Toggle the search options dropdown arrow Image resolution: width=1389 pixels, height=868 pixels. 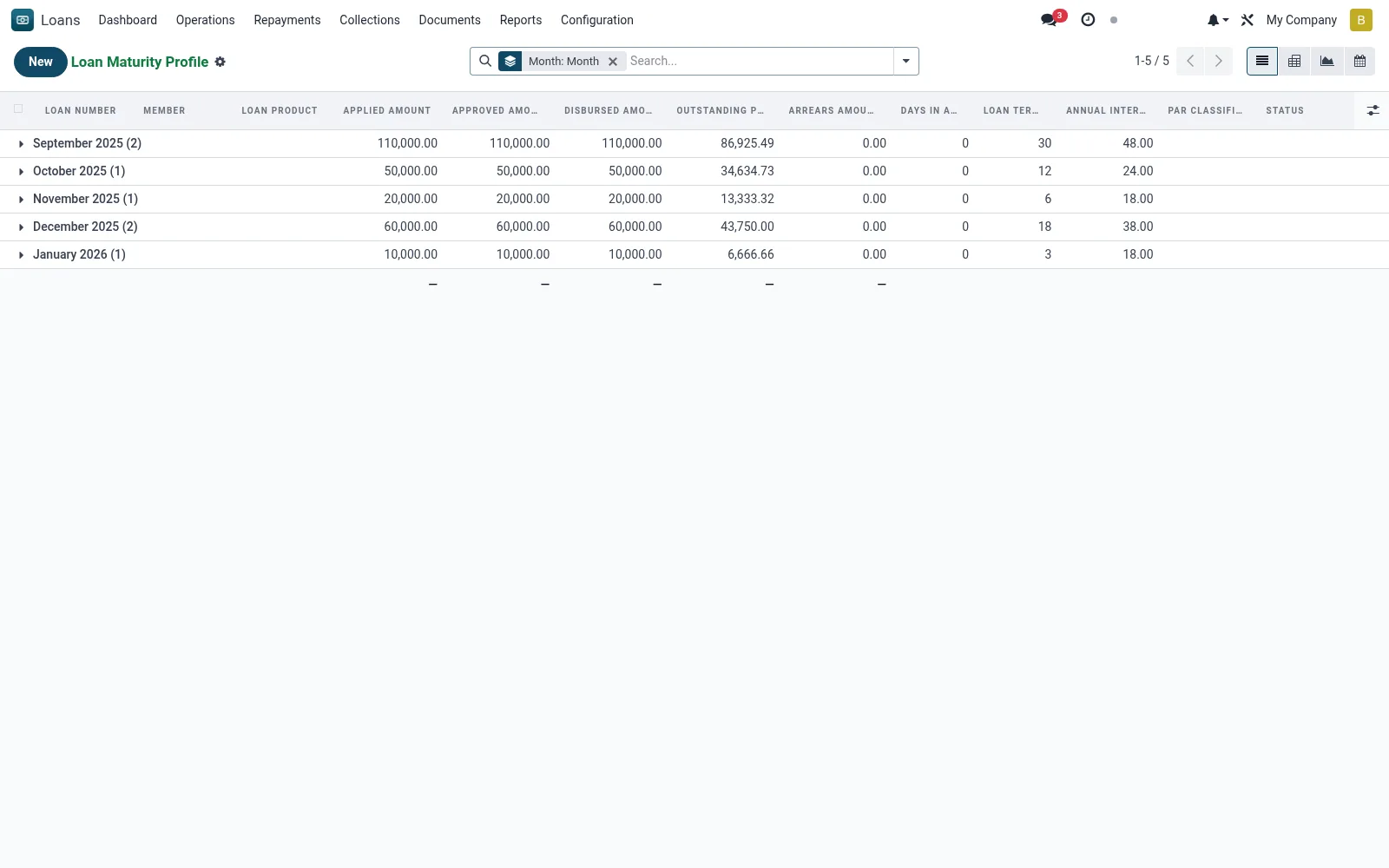point(905,61)
